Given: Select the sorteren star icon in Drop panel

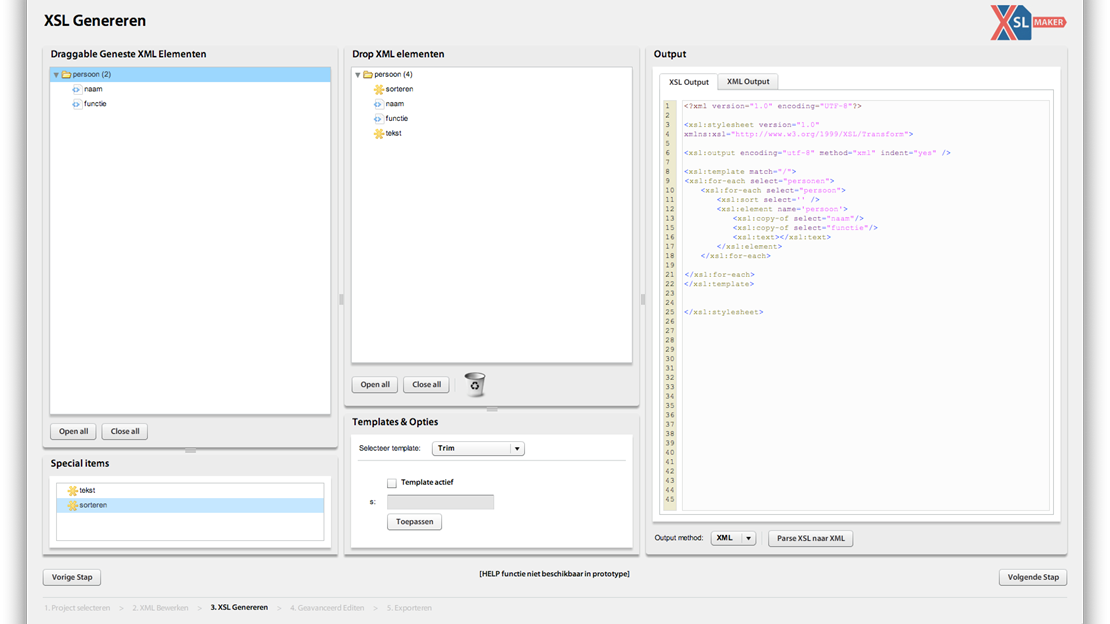Looking at the screenshot, I should click(x=379, y=89).
